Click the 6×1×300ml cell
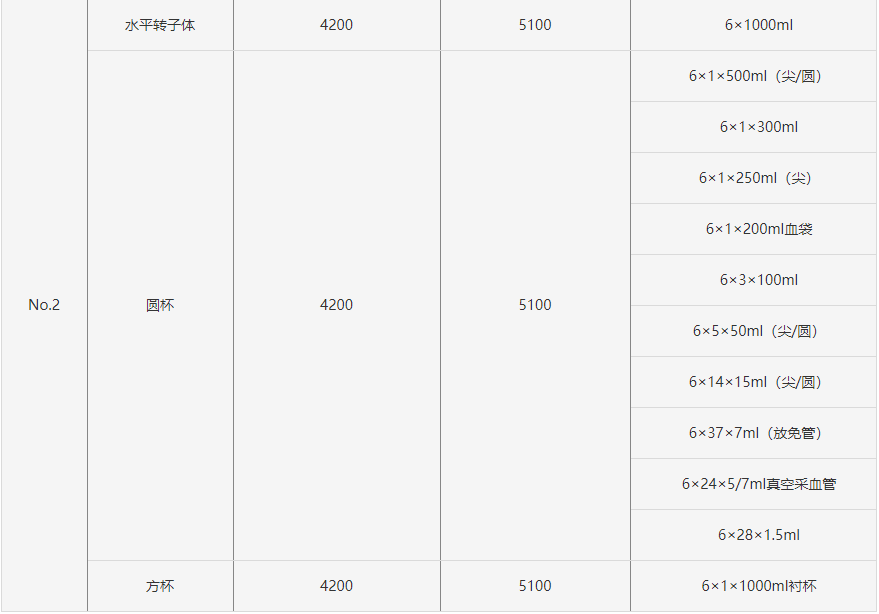This screenshot has height=614, width=879. click(x=759, y=127)
